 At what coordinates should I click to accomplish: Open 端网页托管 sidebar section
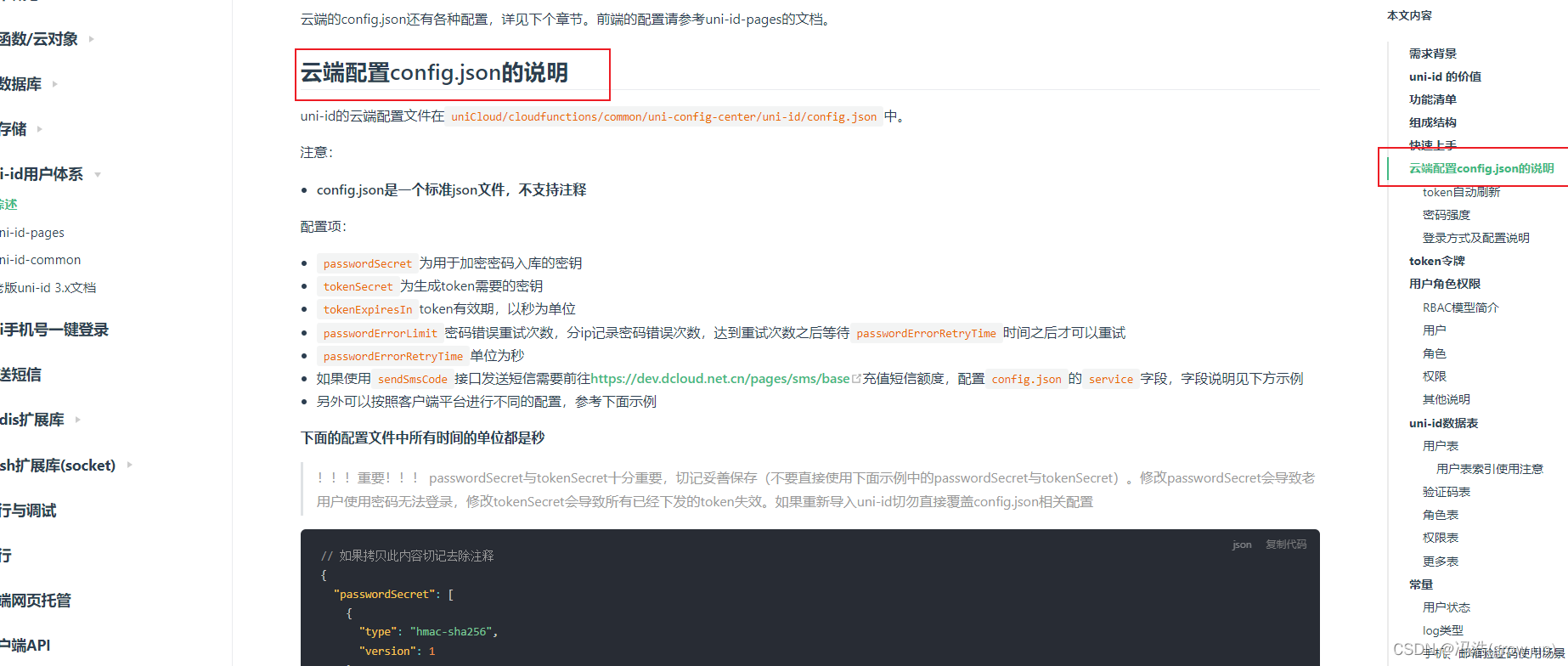pos(36,601)
